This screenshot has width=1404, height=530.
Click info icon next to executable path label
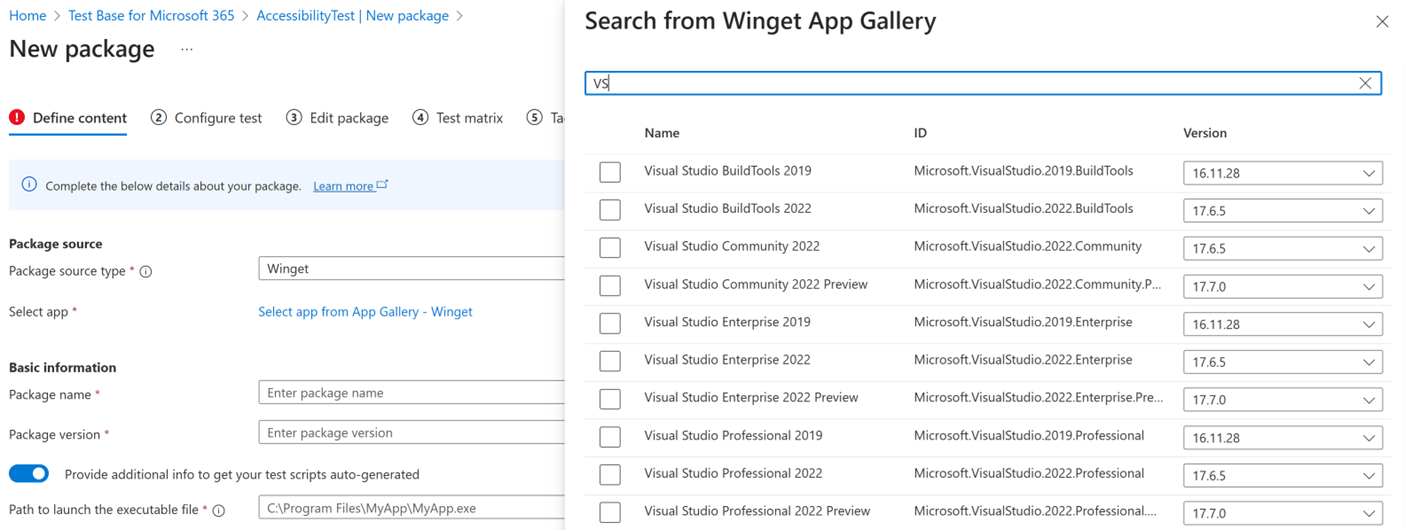point(219,511)
